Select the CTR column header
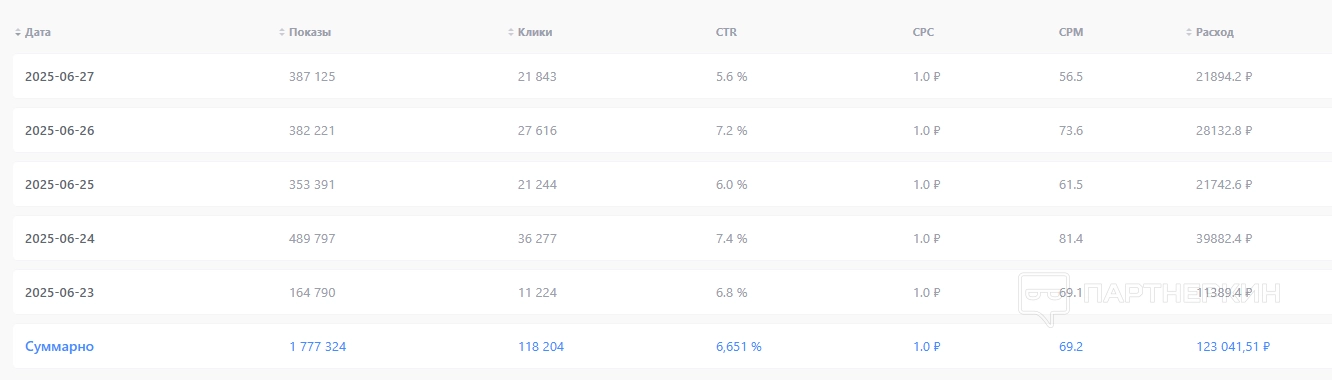This screenshot has width=1332, height=380. pyautogui.click(x=726, y=32)
